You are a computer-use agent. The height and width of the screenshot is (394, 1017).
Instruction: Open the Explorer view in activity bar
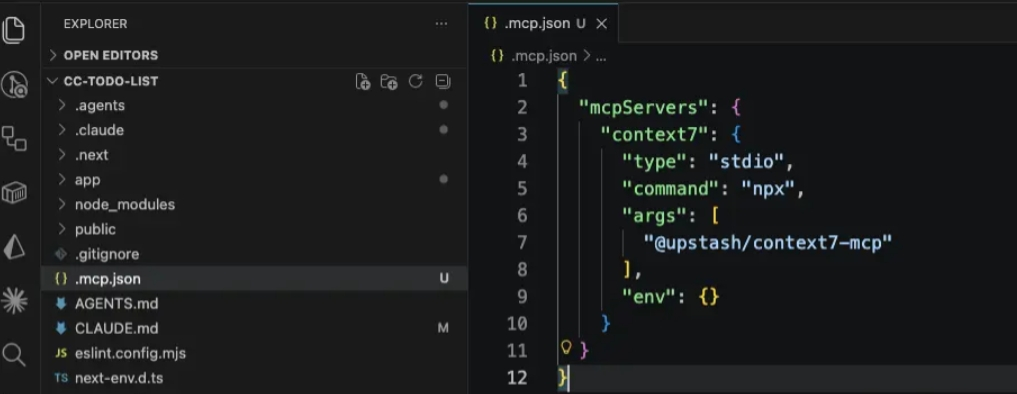point(14,31)
